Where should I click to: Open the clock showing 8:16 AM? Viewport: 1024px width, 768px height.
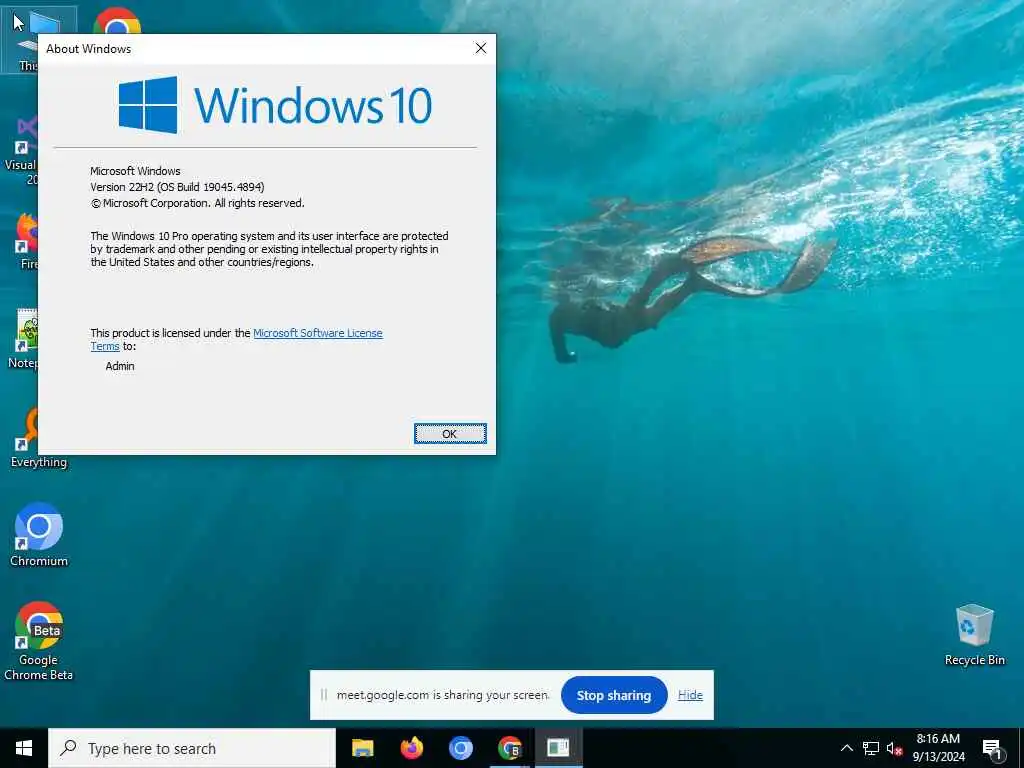click(x=938, y=748)
